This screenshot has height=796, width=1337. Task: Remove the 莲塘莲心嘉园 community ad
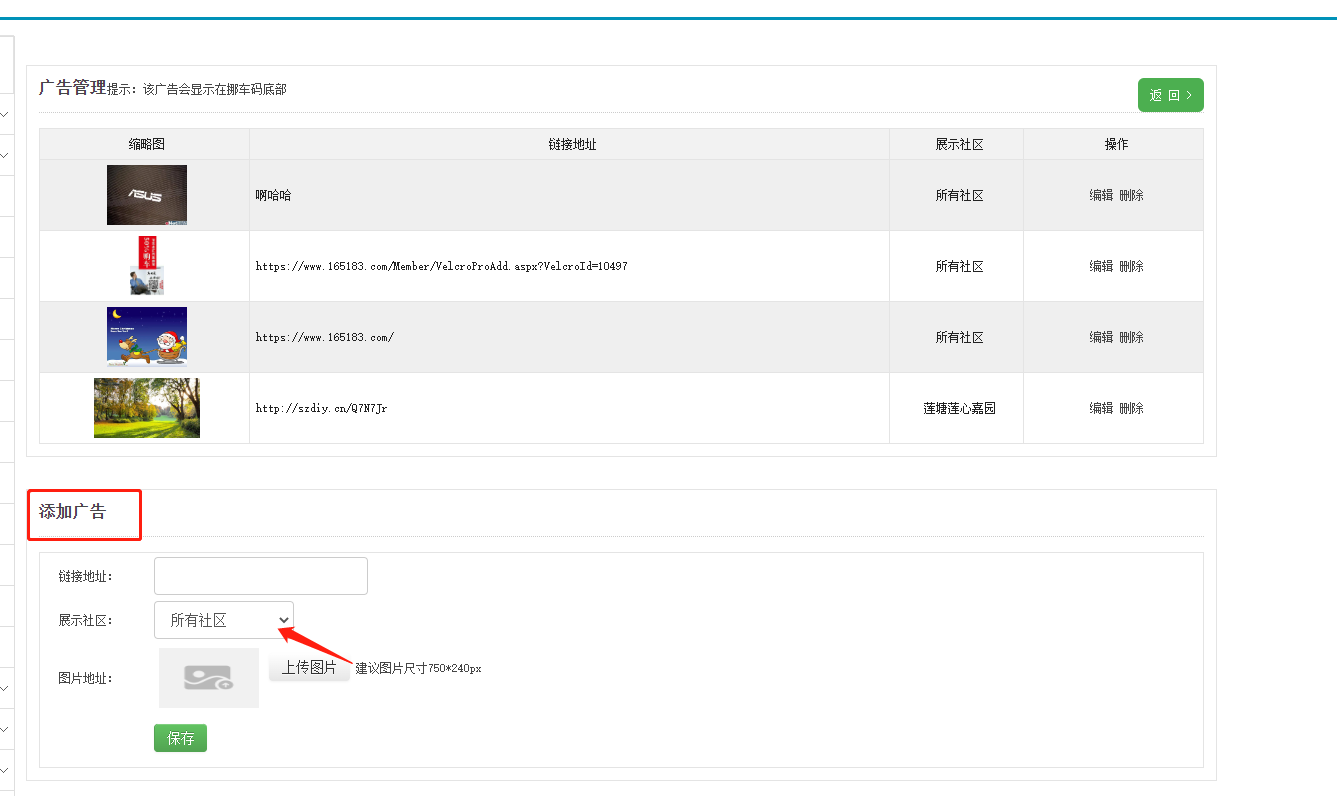[x=1131, y=408]
